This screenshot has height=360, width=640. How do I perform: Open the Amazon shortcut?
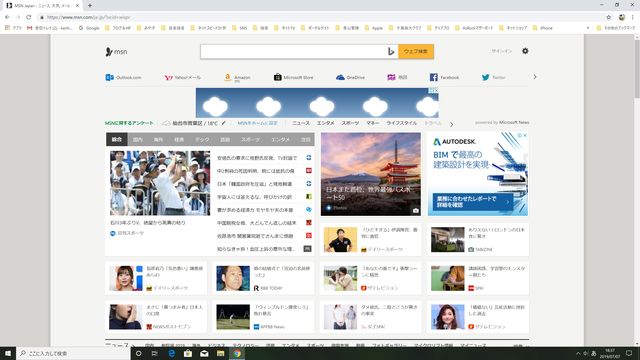(237, 77)
